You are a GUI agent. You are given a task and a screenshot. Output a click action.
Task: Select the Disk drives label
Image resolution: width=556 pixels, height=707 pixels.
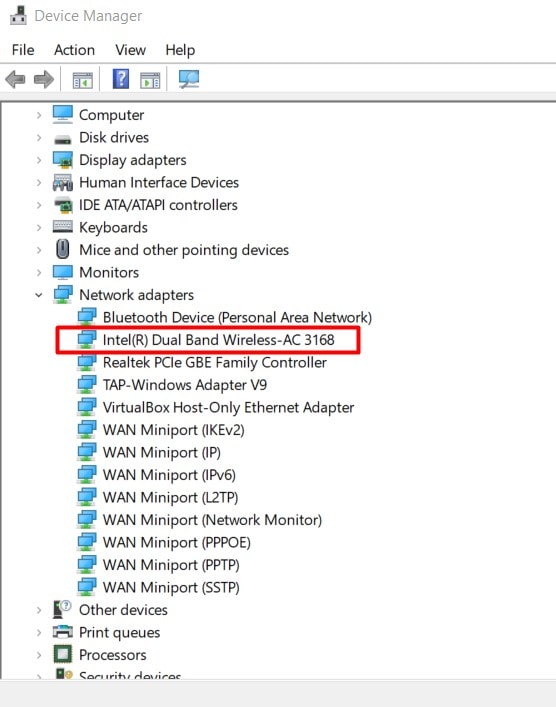(x=114, y=138)
